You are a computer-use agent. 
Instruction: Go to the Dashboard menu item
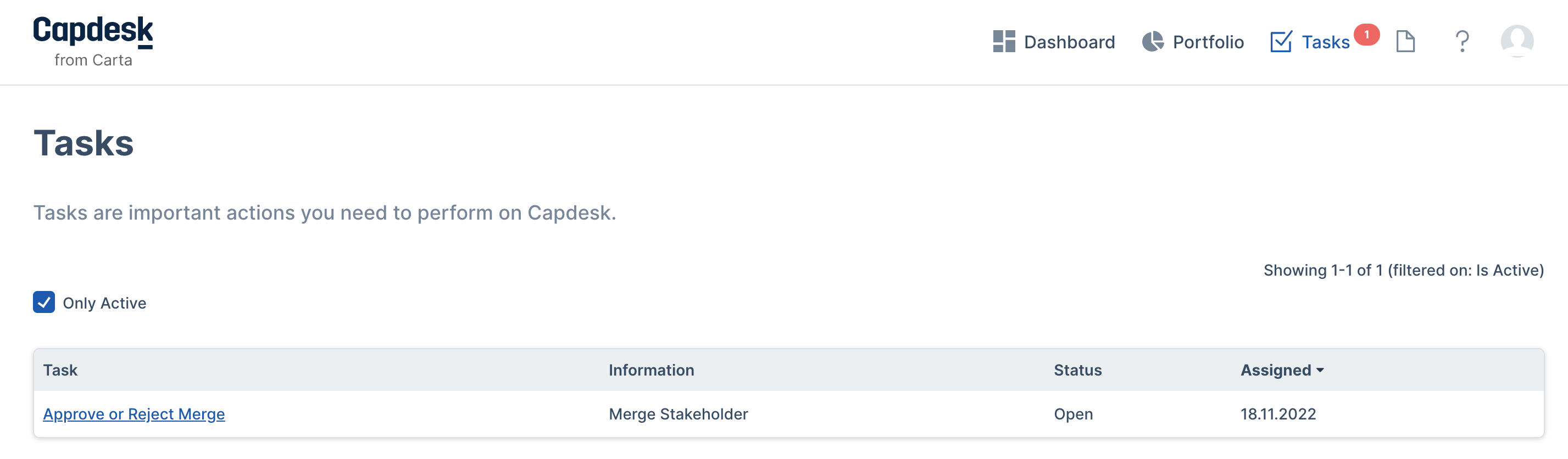pyautogui.click(x=1054, y=42)
